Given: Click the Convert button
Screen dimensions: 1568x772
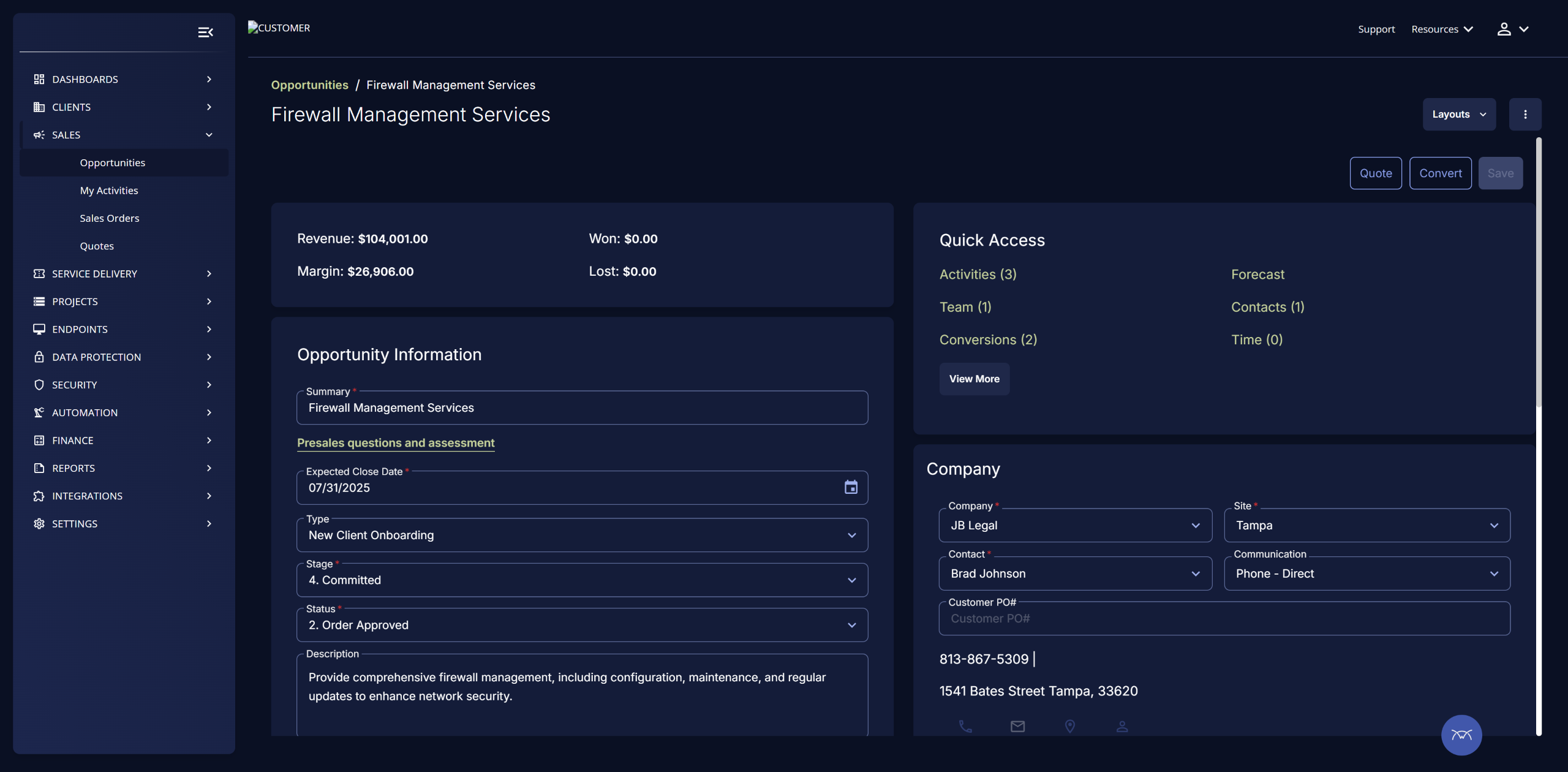Looking at the screenshot, I should pyautogui.click(x=1440, y=173).
